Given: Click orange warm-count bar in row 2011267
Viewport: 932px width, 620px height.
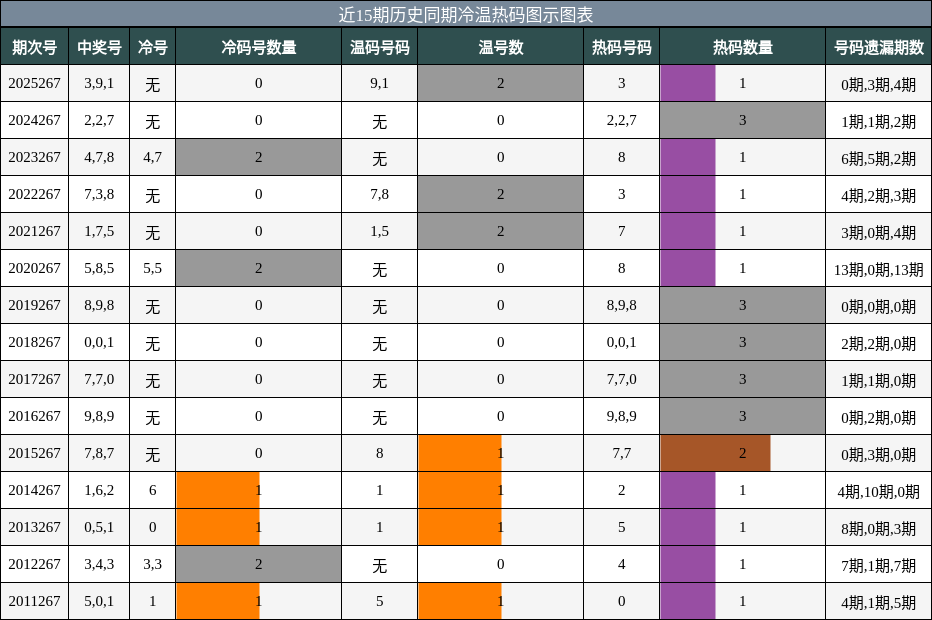Looking at the screenshot, I should tap(459, 601).
